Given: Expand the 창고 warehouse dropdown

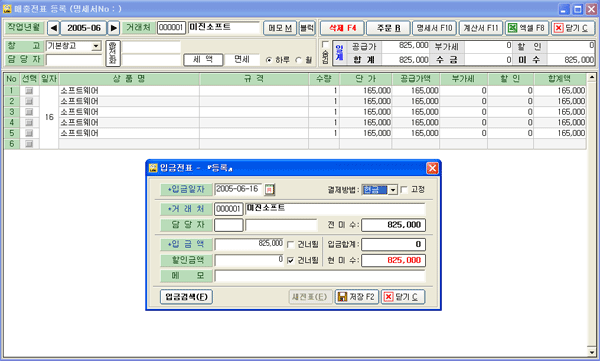Looking at the screenshot, I should tap(96, 46).
